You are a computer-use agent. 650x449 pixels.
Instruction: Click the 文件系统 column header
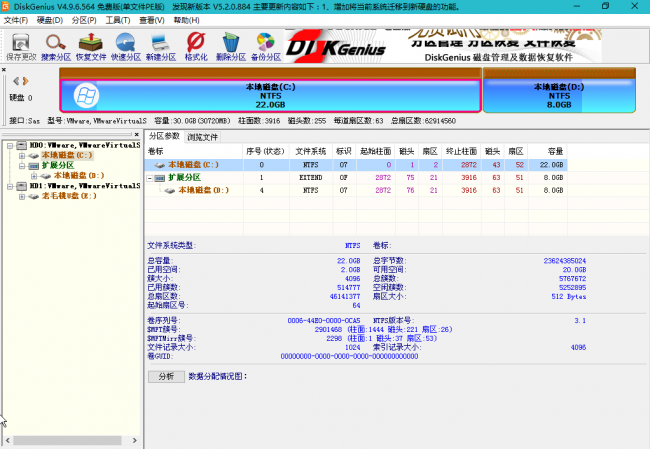(x=310, y=151)
